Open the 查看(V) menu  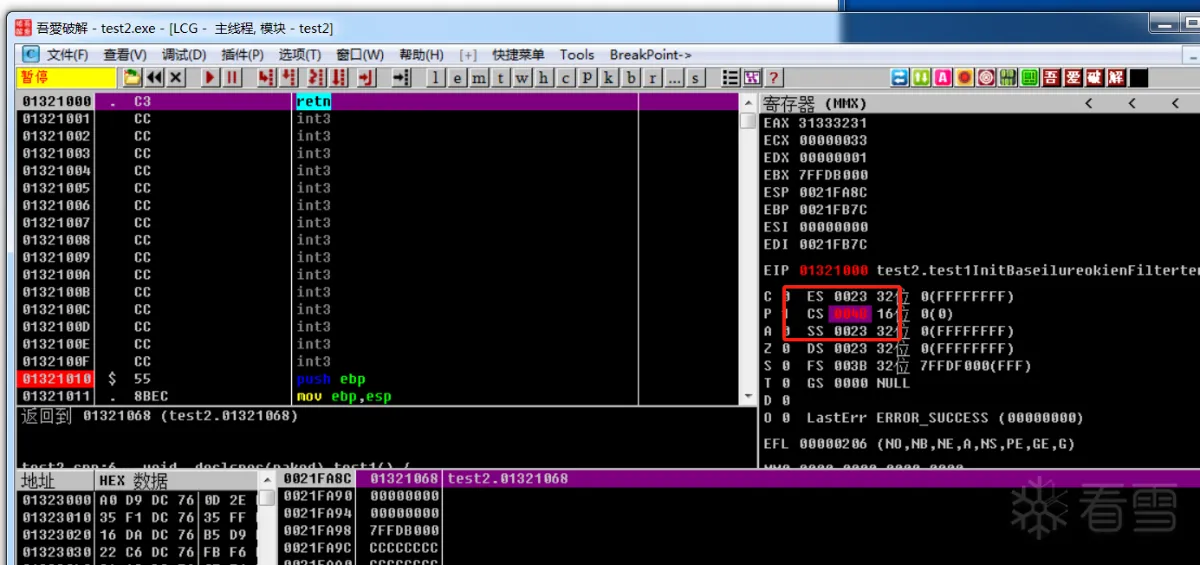(x=124, y=54)
